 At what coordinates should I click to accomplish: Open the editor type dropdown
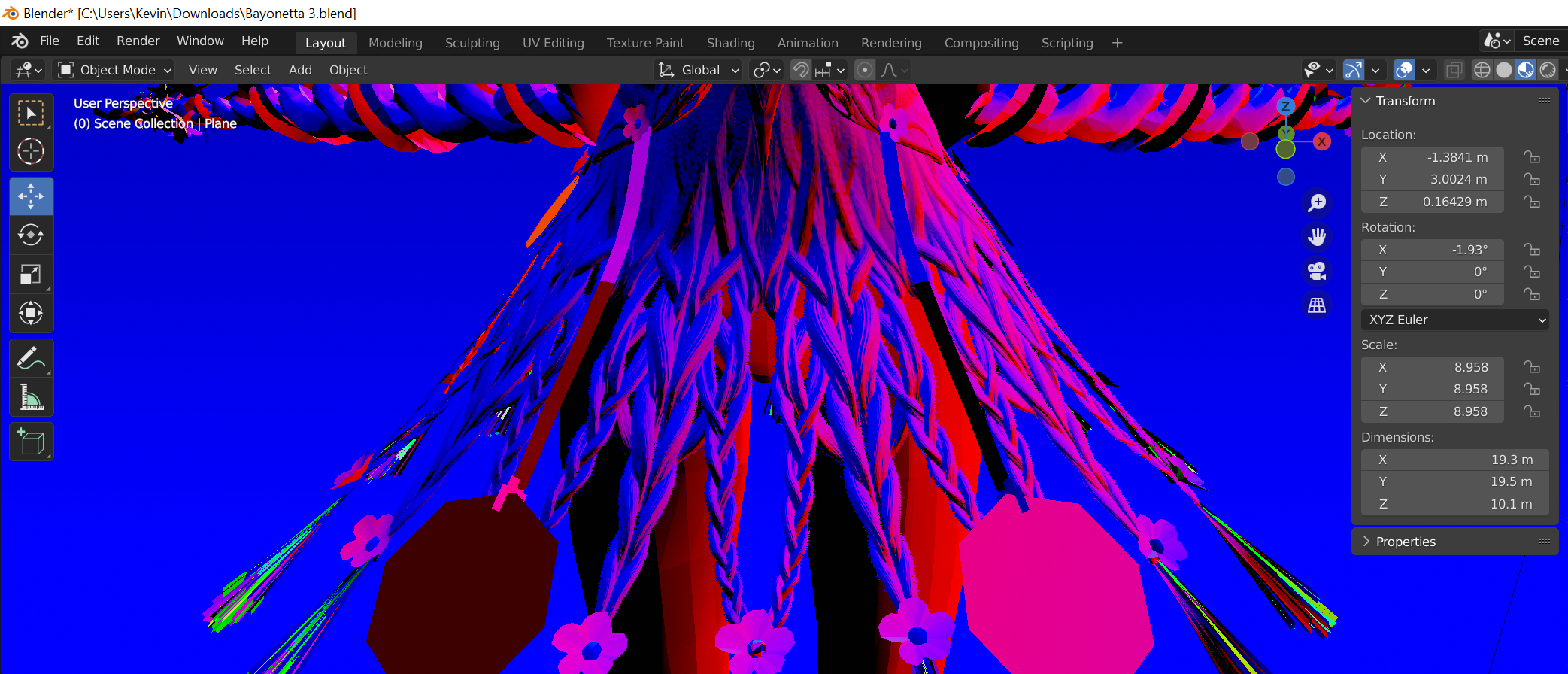(x=29, y=70)
